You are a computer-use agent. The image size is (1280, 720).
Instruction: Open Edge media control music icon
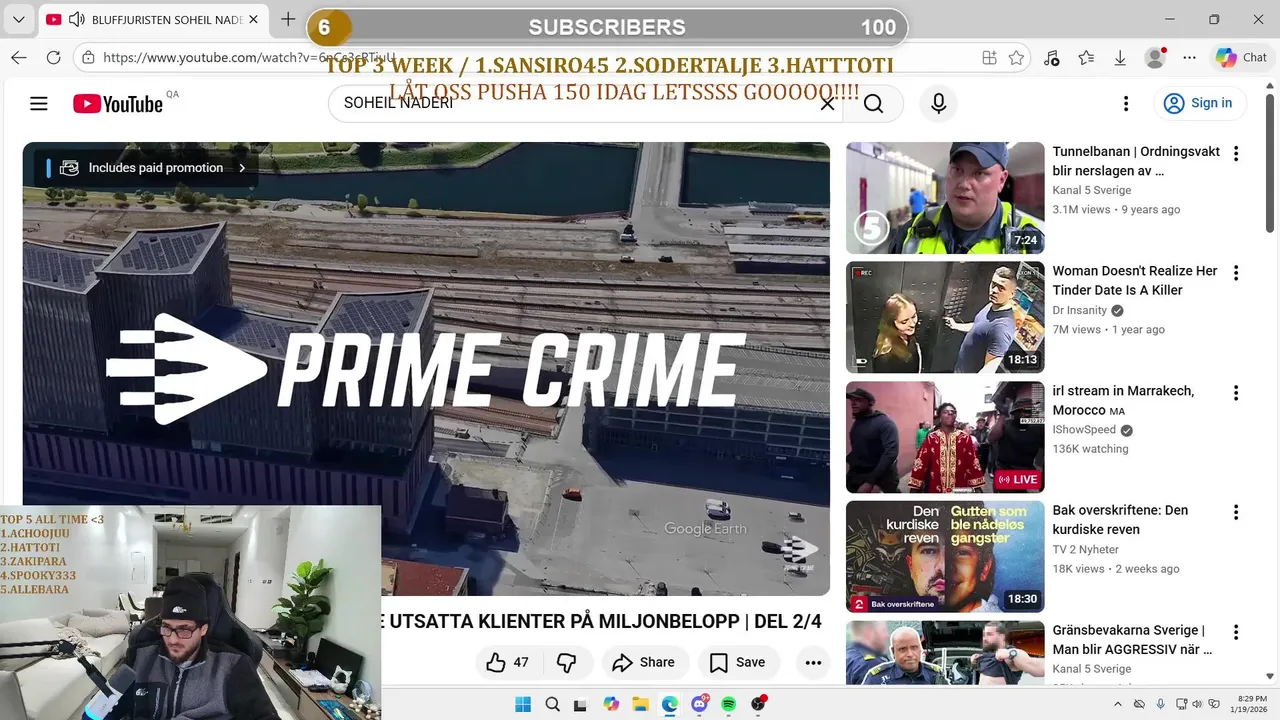(x=1051, y=58)
